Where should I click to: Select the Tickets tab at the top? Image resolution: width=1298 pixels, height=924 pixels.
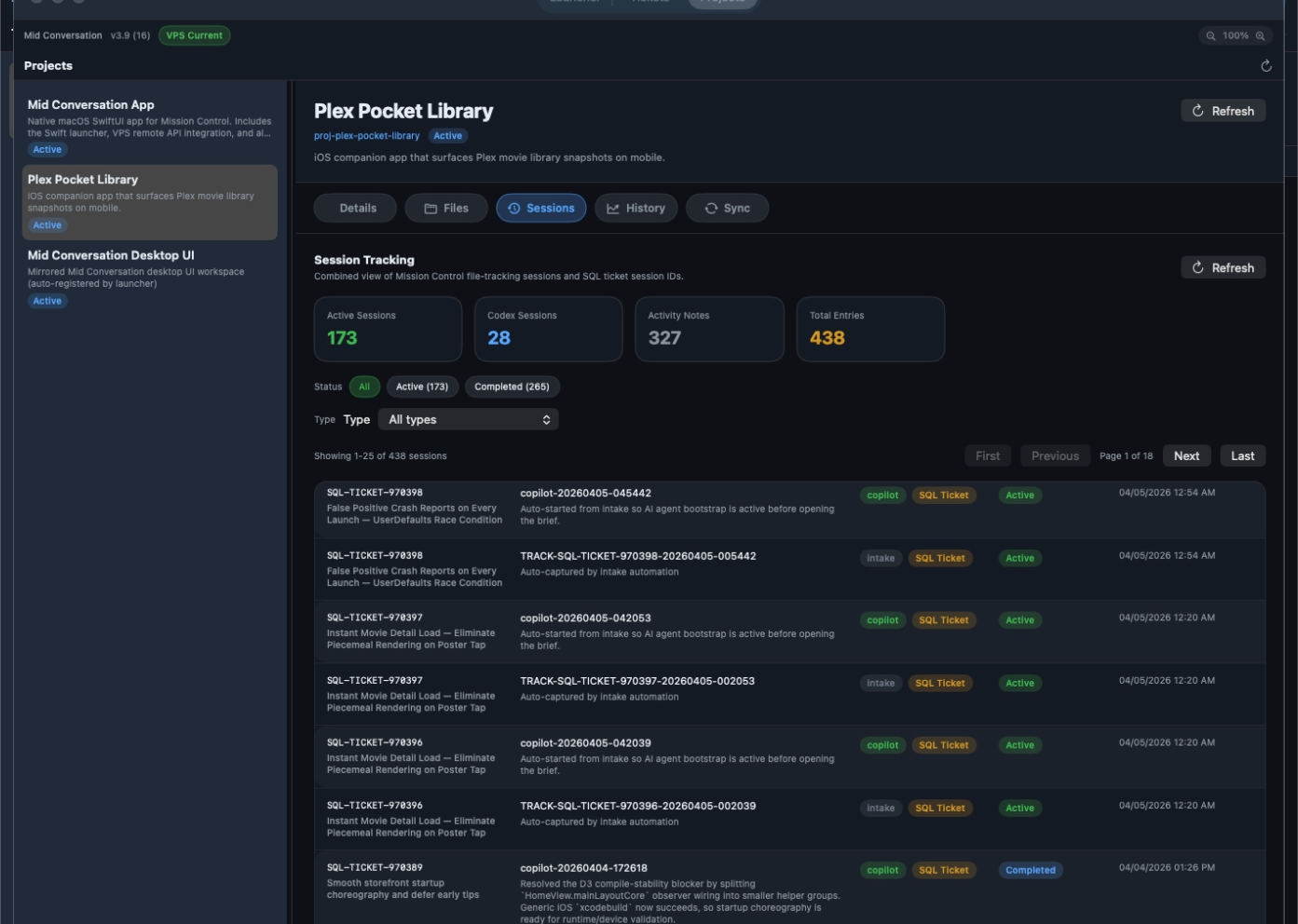651,2
